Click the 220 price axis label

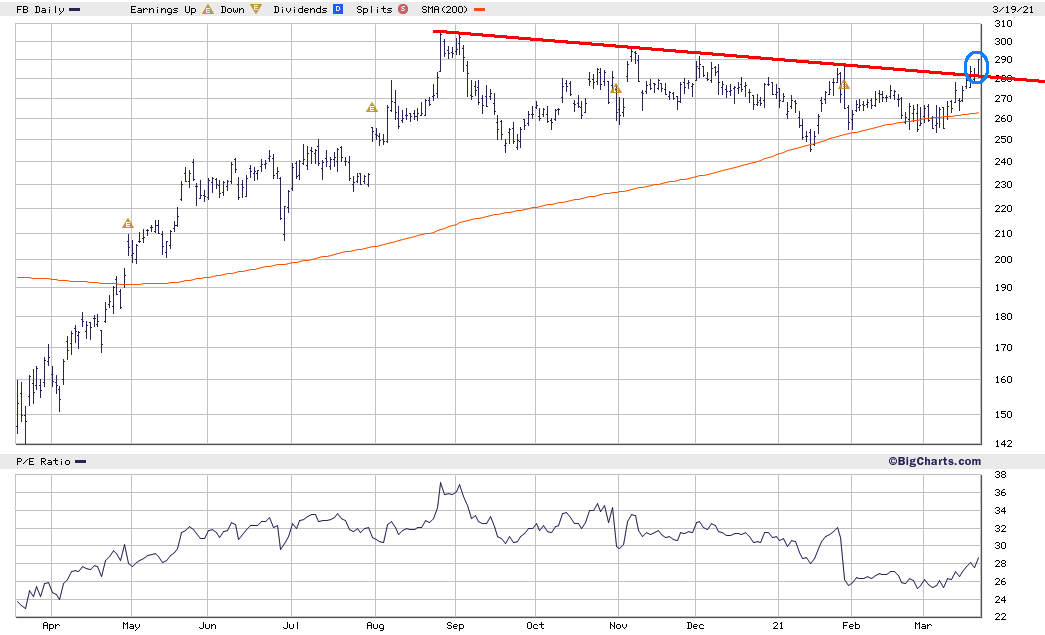tap(1003, 209)
